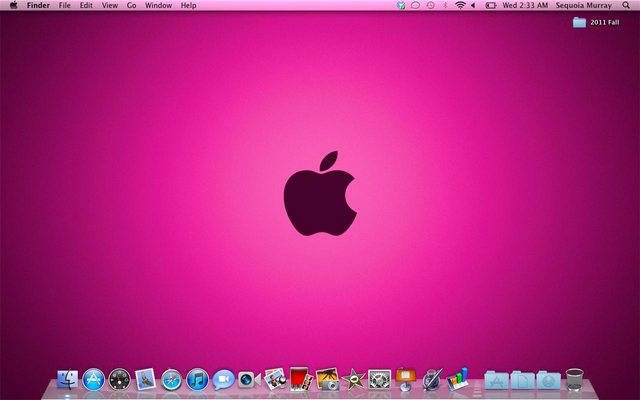The image size is (640, 400).
Task: Open the Bluetooth status menu
Action: [445, 5]
